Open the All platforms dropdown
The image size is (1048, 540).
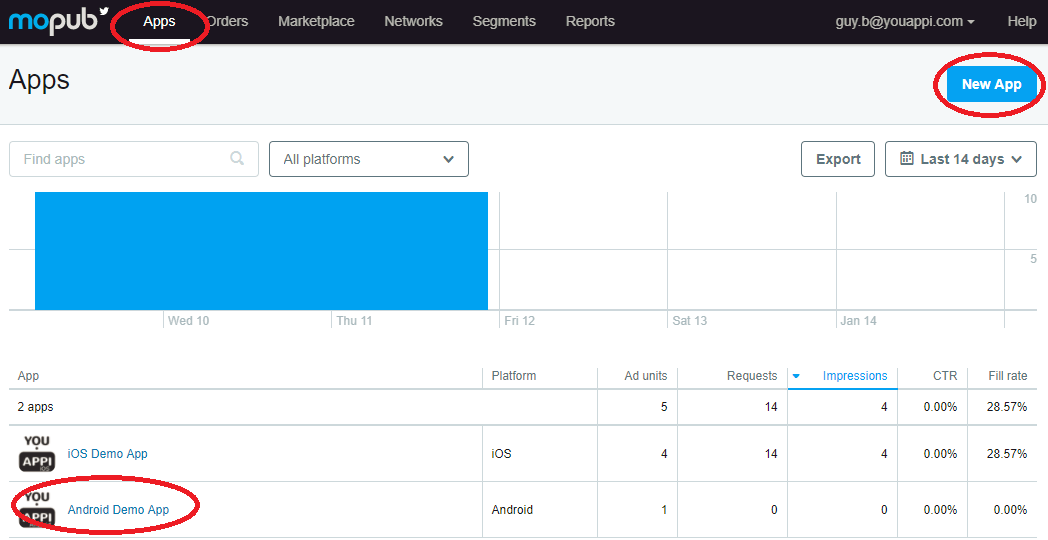tap(368, 159)
